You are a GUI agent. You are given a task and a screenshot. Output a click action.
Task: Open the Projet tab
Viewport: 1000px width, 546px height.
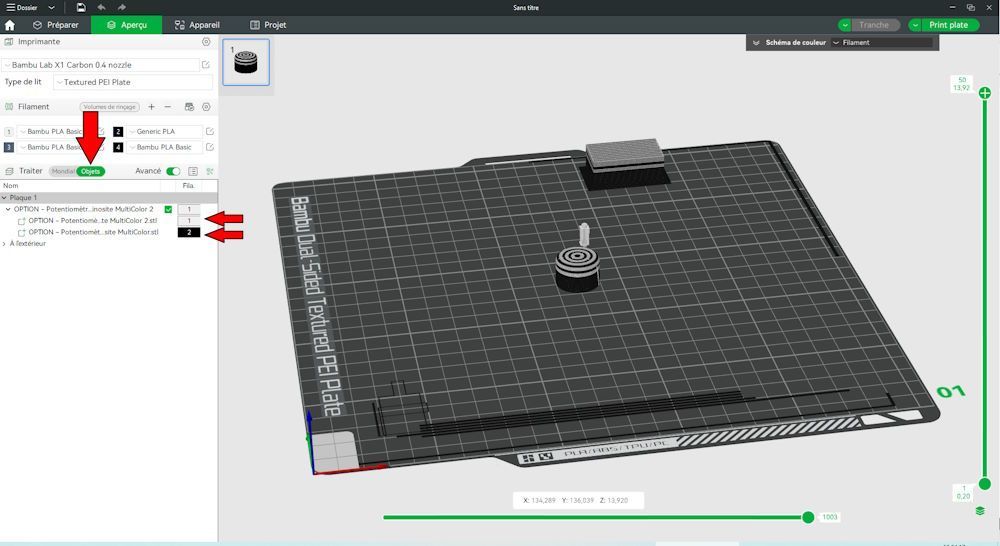(x=268, y=25)
